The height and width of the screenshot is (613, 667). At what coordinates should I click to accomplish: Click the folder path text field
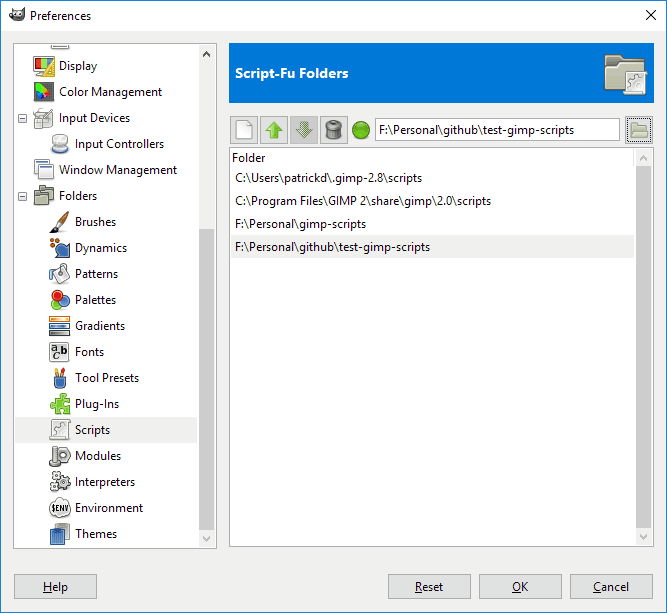point(497,130)
